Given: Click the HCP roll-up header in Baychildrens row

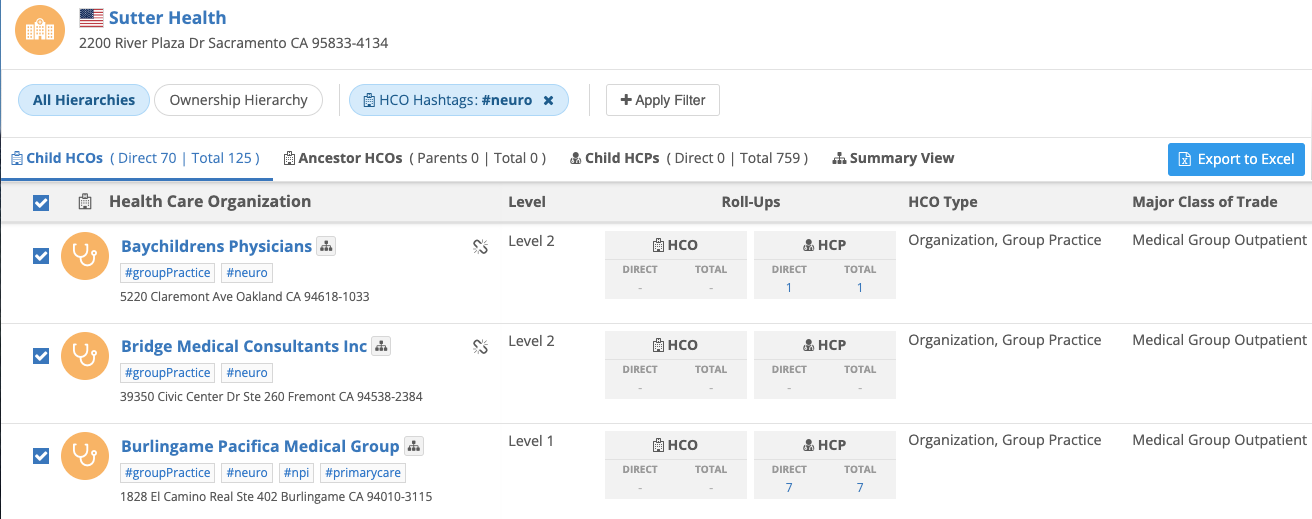Looking at the screenshot, I should 825,245.
